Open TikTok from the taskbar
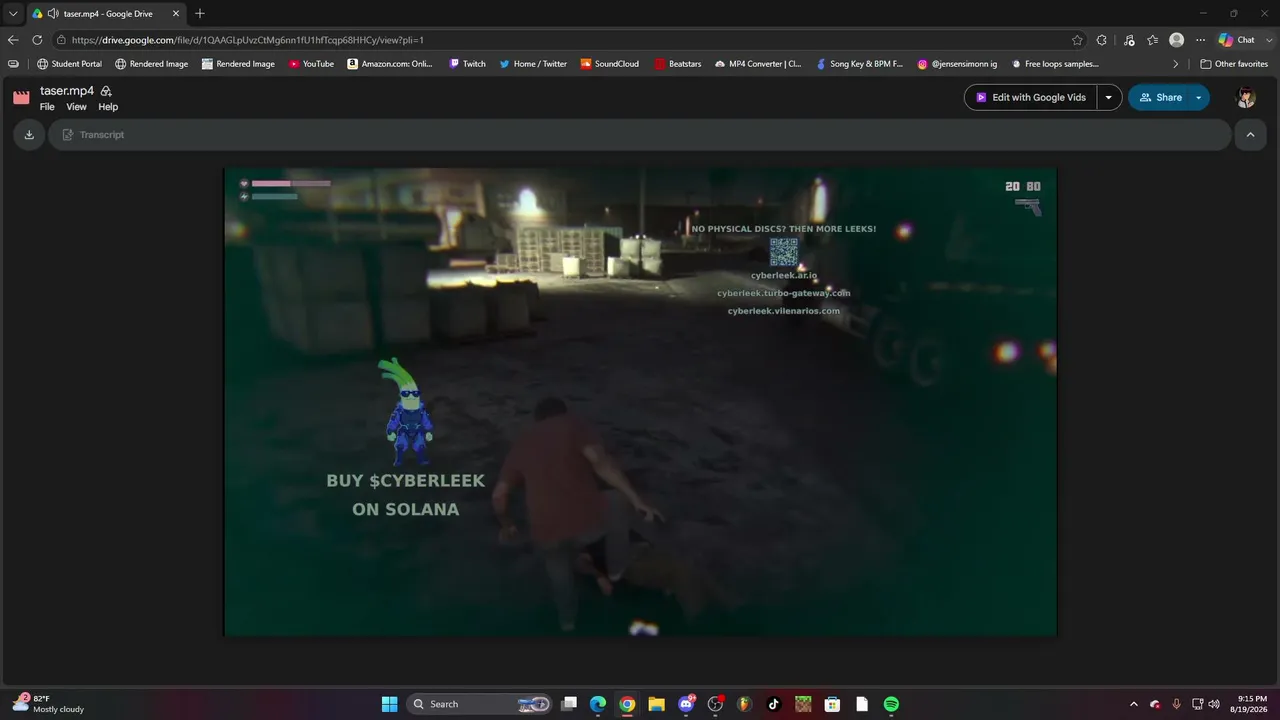The height and width of the screenshot is (720, 1280). [x=773, y=704]
